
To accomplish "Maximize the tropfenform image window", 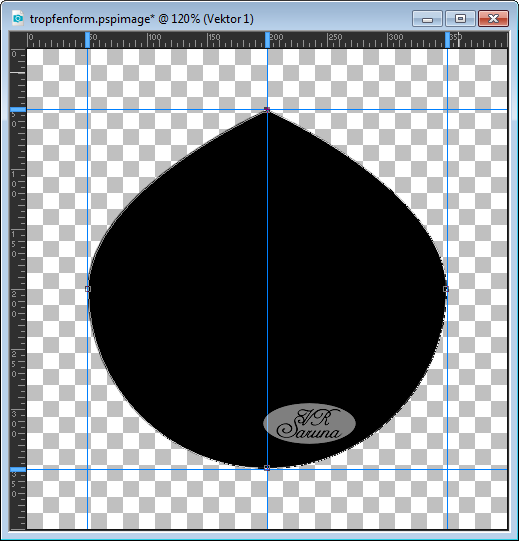I will click(x=460, y=19).
